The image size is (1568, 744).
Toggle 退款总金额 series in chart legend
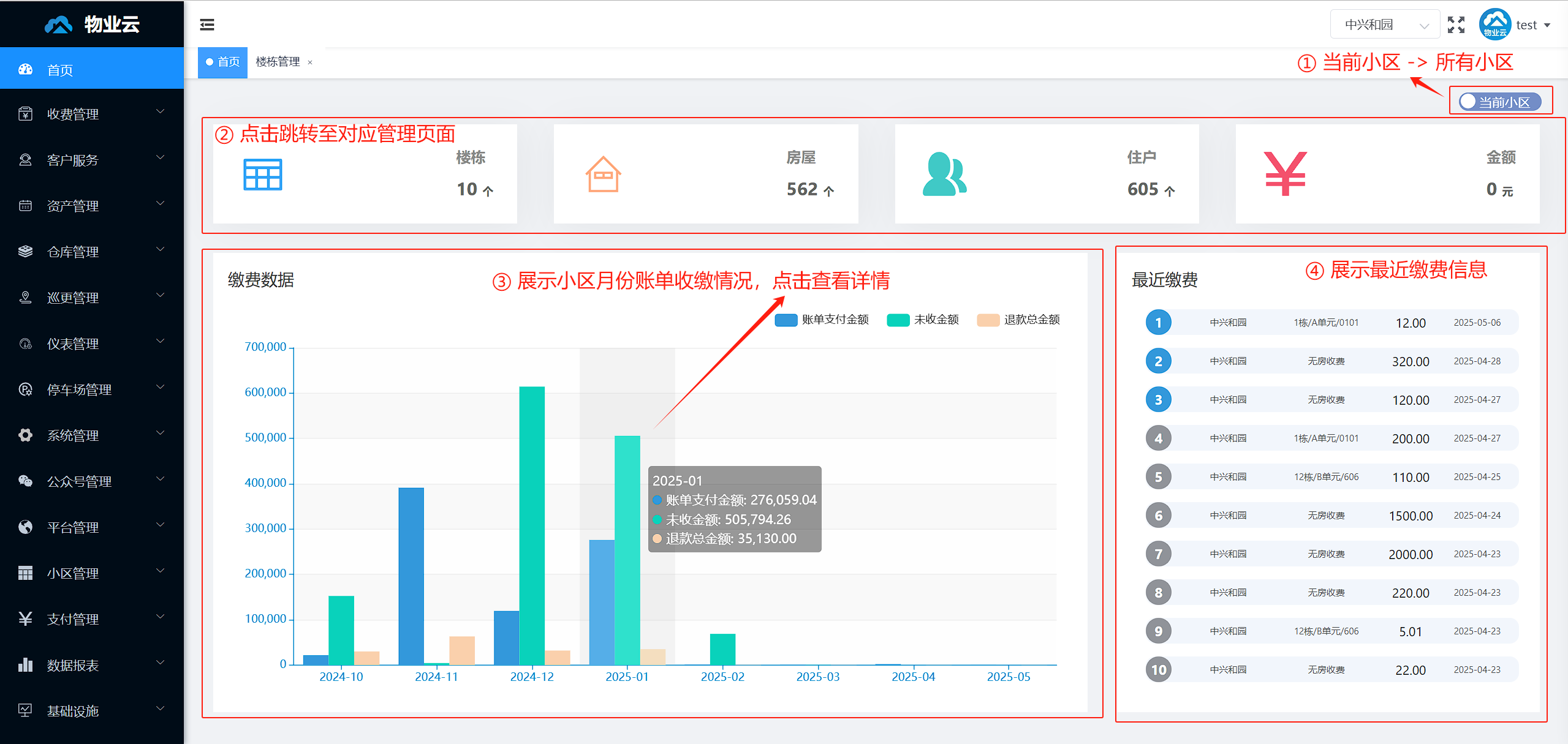click(1018, 320)
